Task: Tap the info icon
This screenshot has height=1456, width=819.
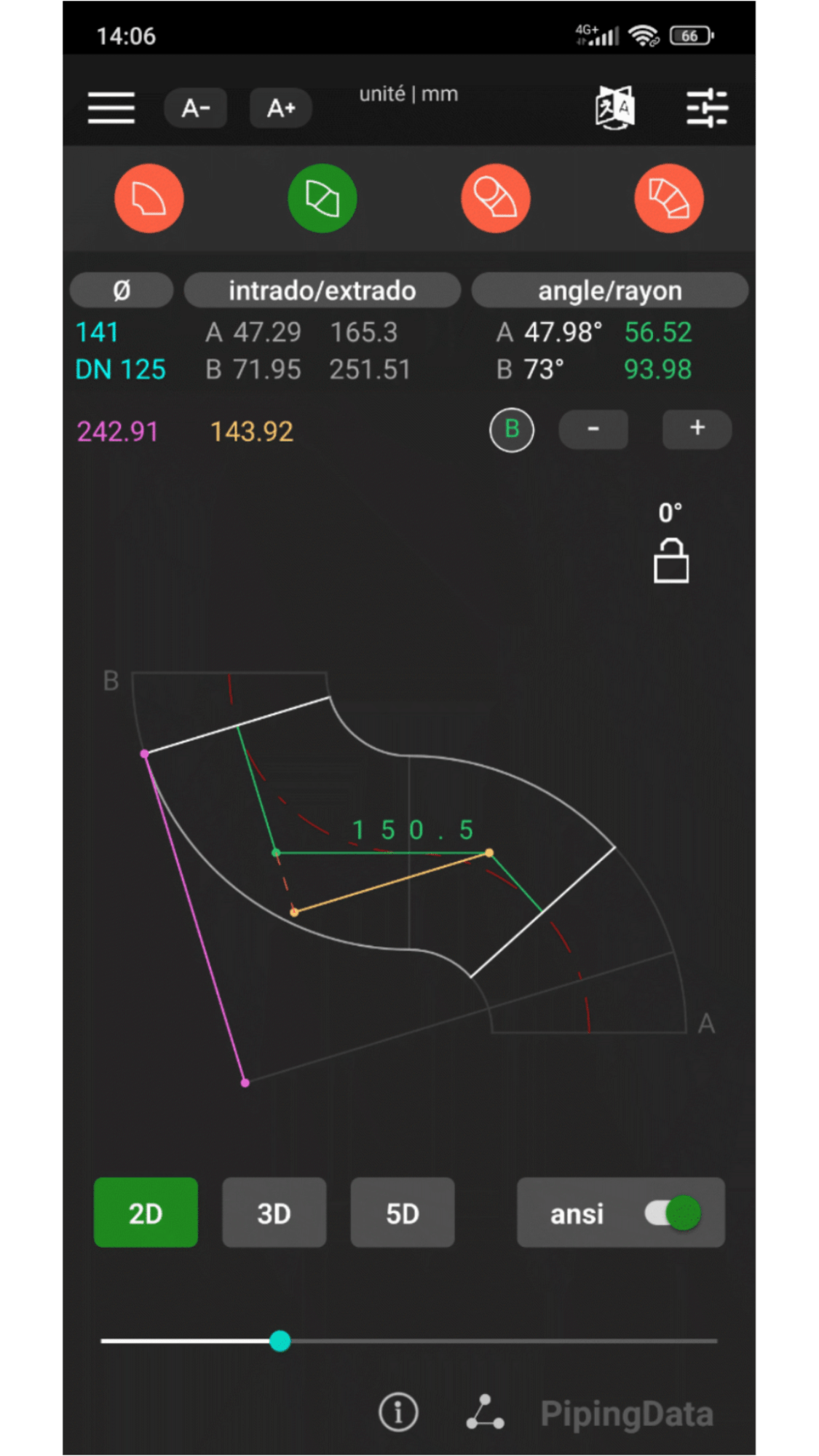Action: coord(398,1412)
